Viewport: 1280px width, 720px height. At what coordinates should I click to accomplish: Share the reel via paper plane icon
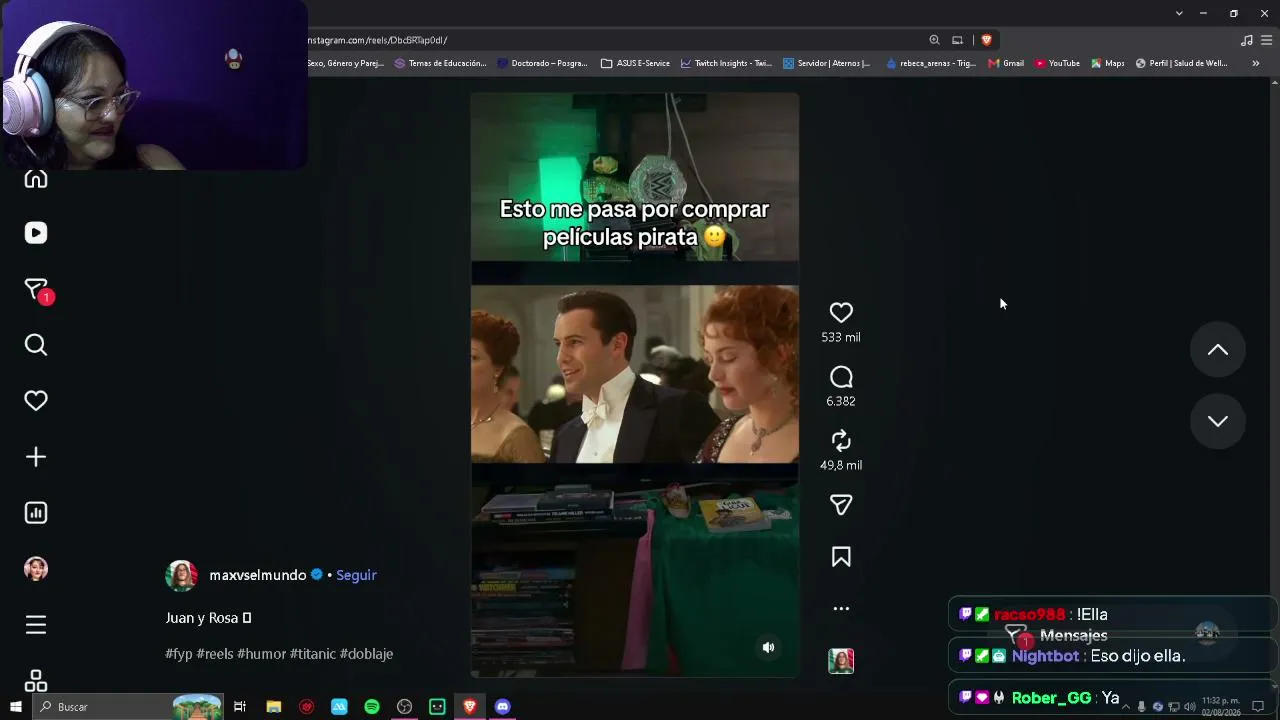click(x=841, y=505)
